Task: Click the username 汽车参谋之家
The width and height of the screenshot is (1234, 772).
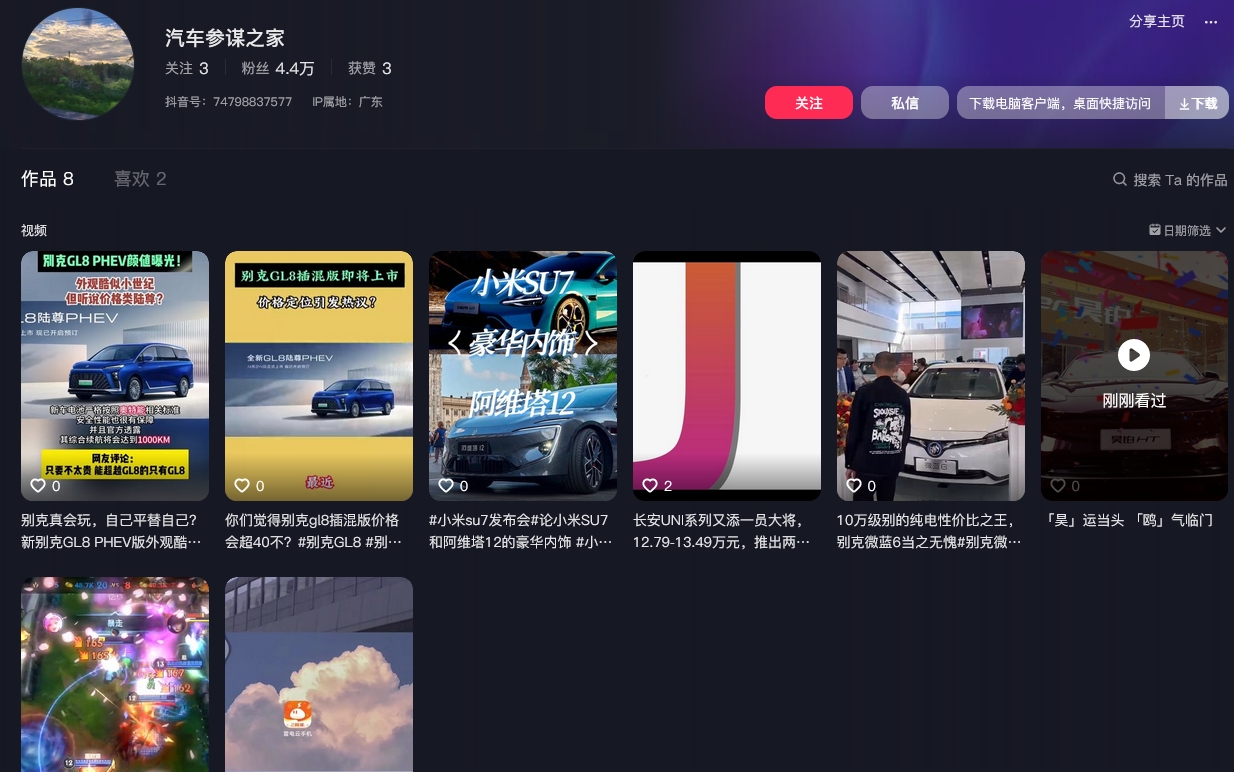Action: [225, 38]
